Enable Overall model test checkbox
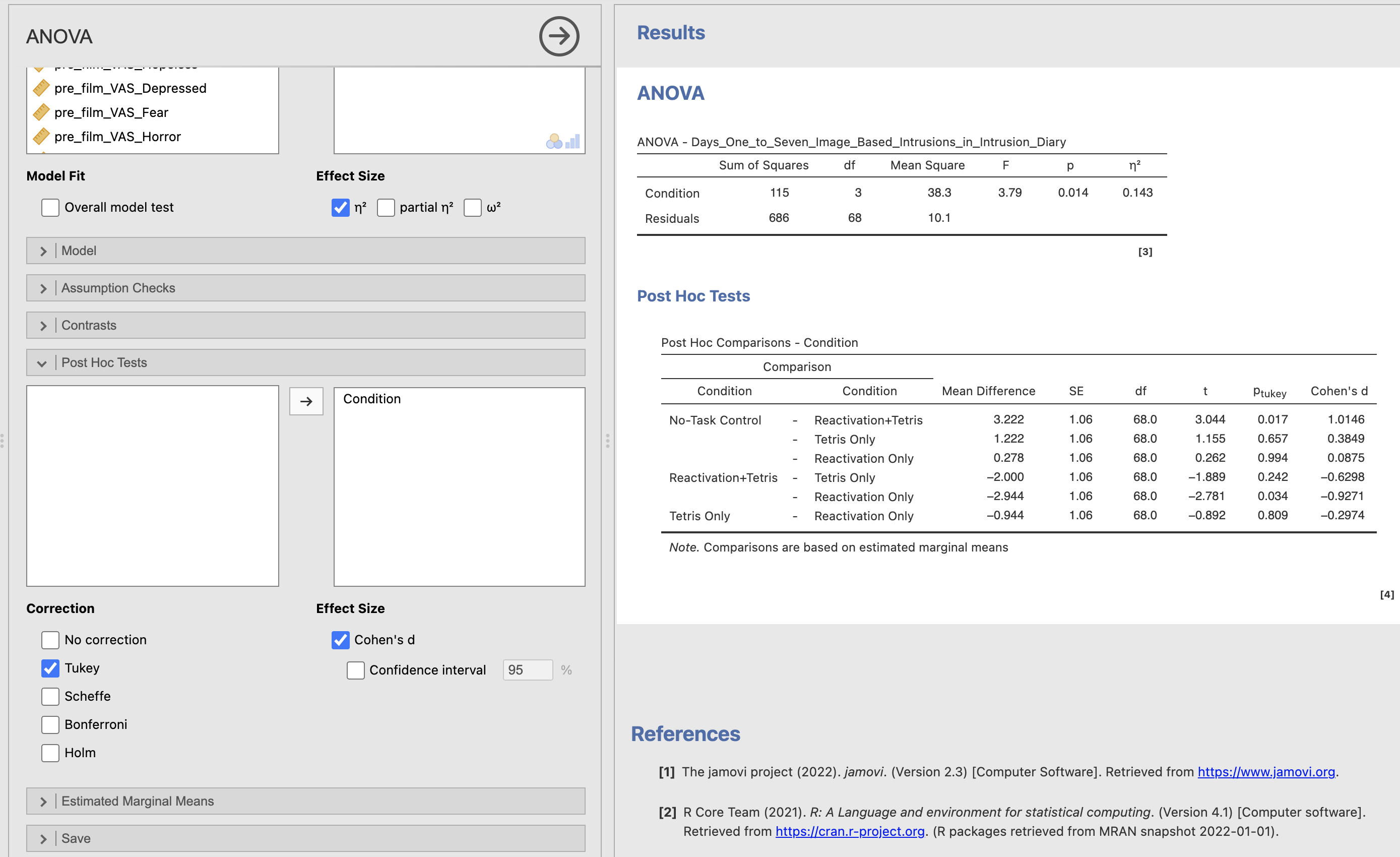1400x857 pixels. tap(50, 207)
